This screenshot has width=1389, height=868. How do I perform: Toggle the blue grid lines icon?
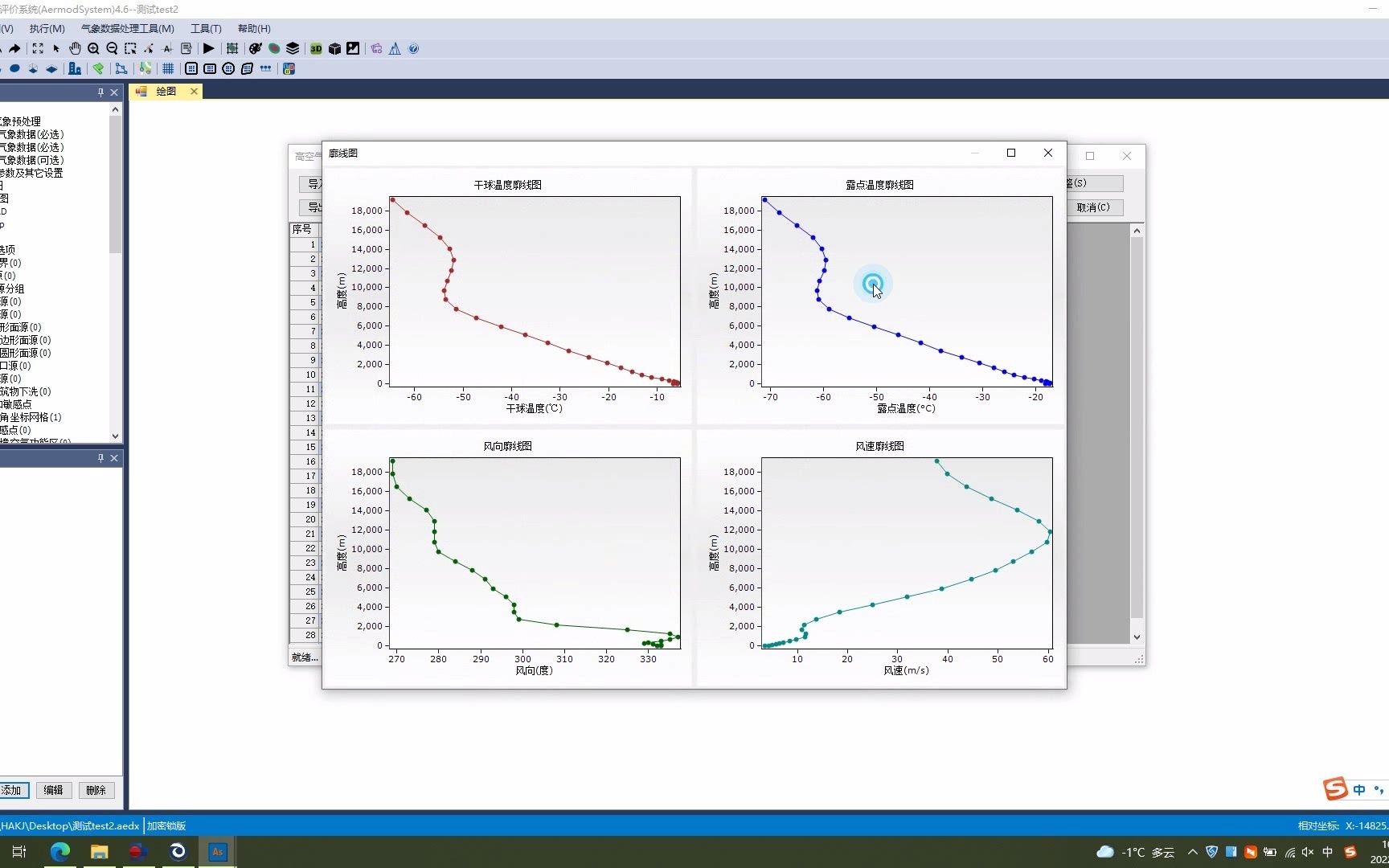pos(168,69)
